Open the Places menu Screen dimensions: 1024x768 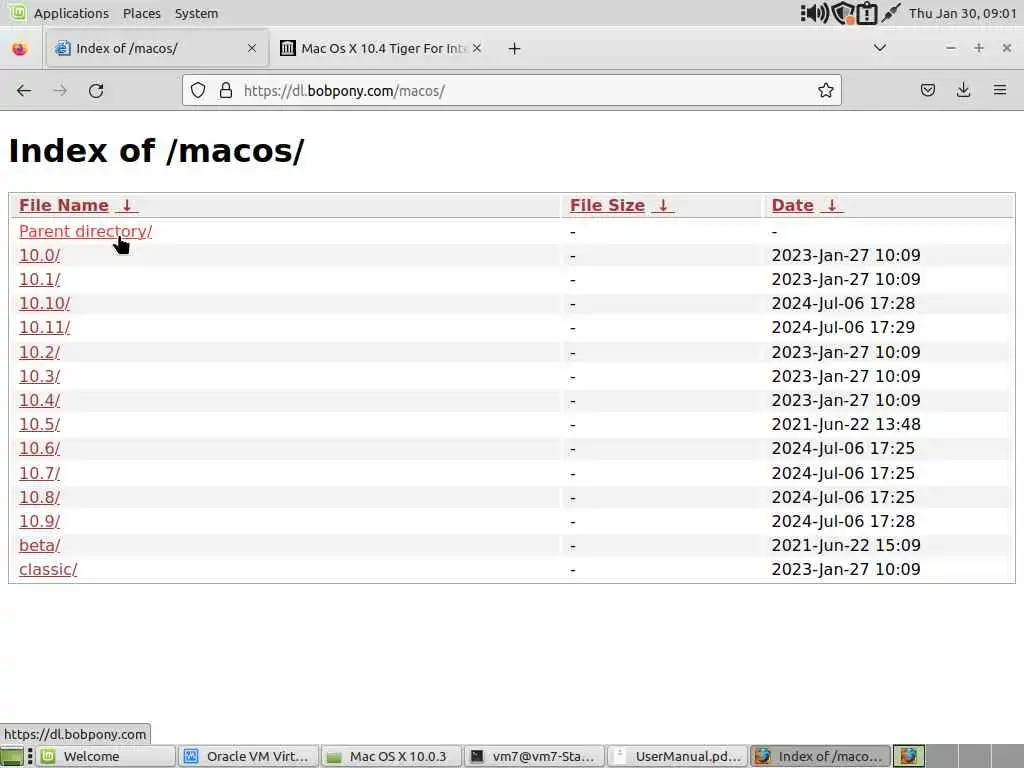[x=142, y=13]
